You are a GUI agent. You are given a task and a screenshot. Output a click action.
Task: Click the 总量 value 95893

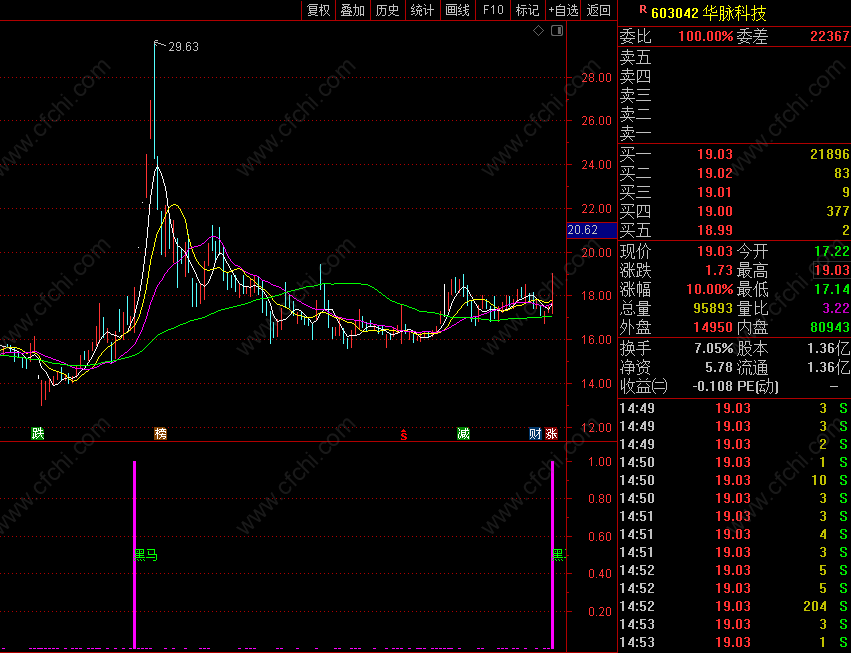tap(713, 308)
